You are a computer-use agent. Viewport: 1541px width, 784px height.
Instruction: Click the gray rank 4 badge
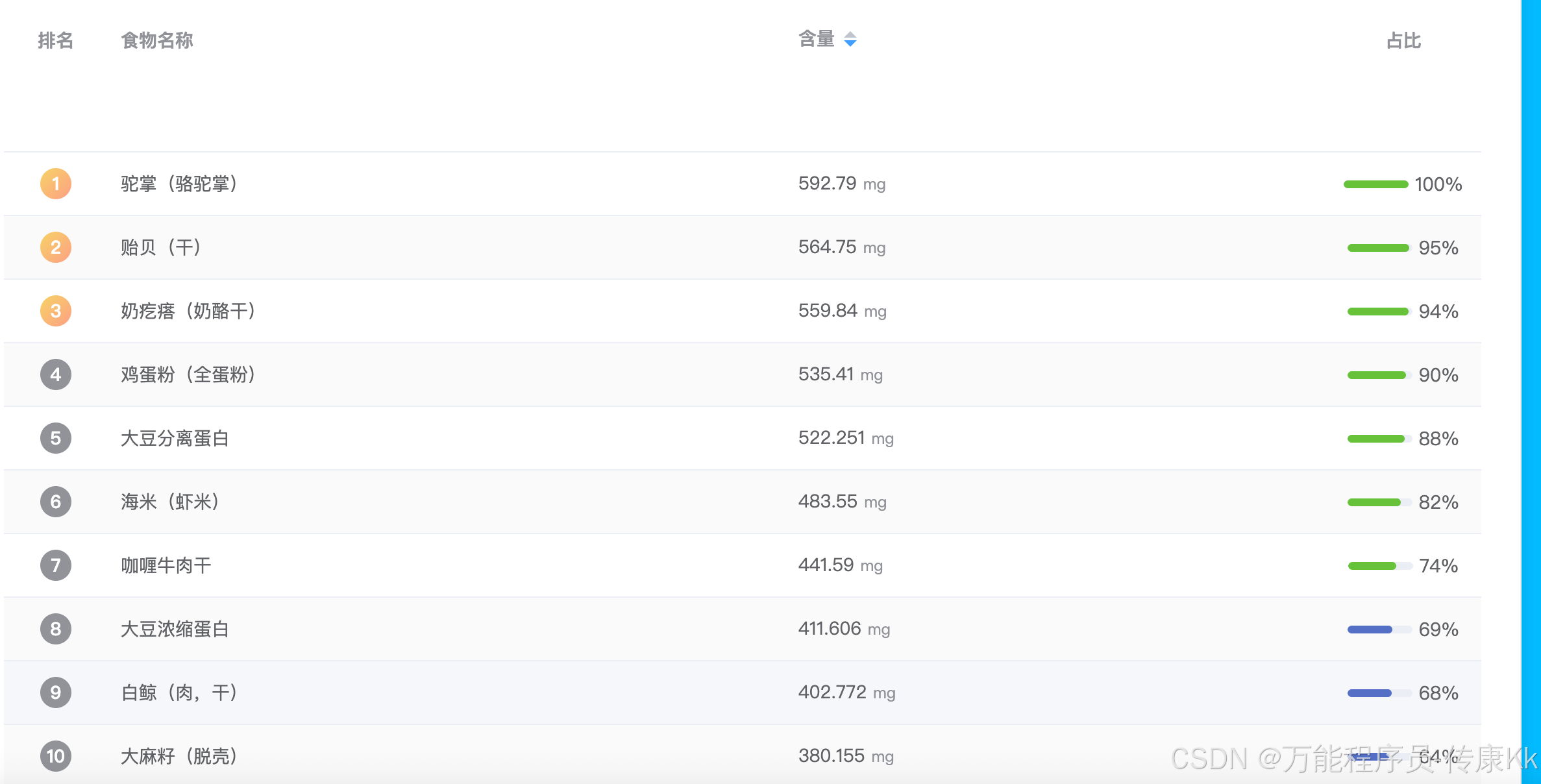tap(56, 374)
